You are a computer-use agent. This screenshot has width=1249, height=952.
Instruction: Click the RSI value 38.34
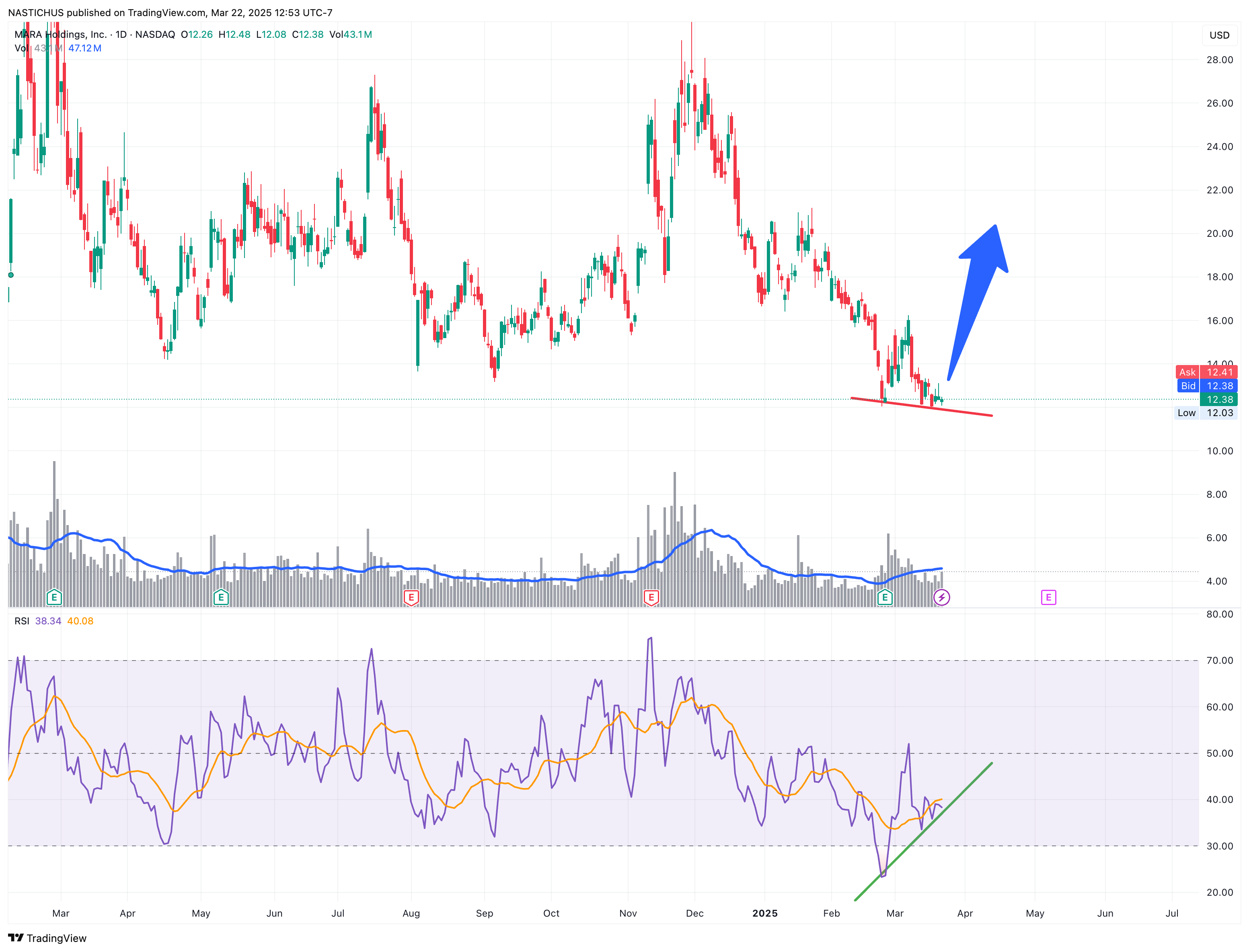(48, 621)
